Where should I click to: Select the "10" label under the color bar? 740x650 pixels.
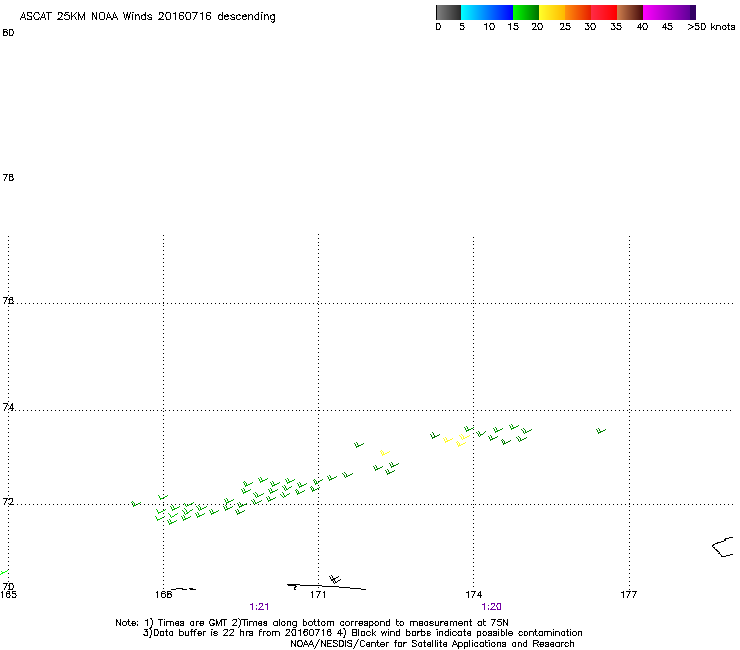pyautogui.click(x=489, y=27)
